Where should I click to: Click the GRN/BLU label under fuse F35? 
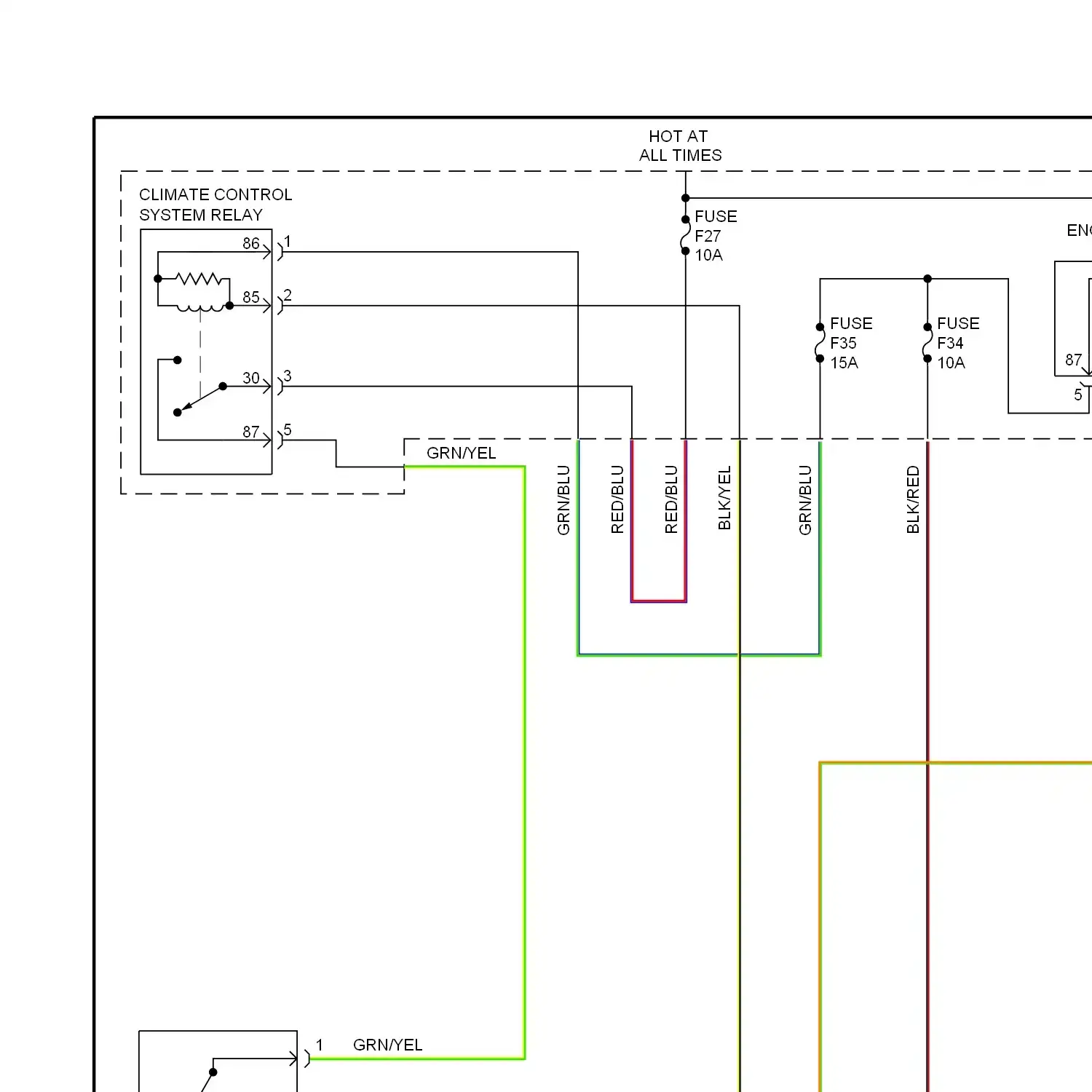(805, 500)
